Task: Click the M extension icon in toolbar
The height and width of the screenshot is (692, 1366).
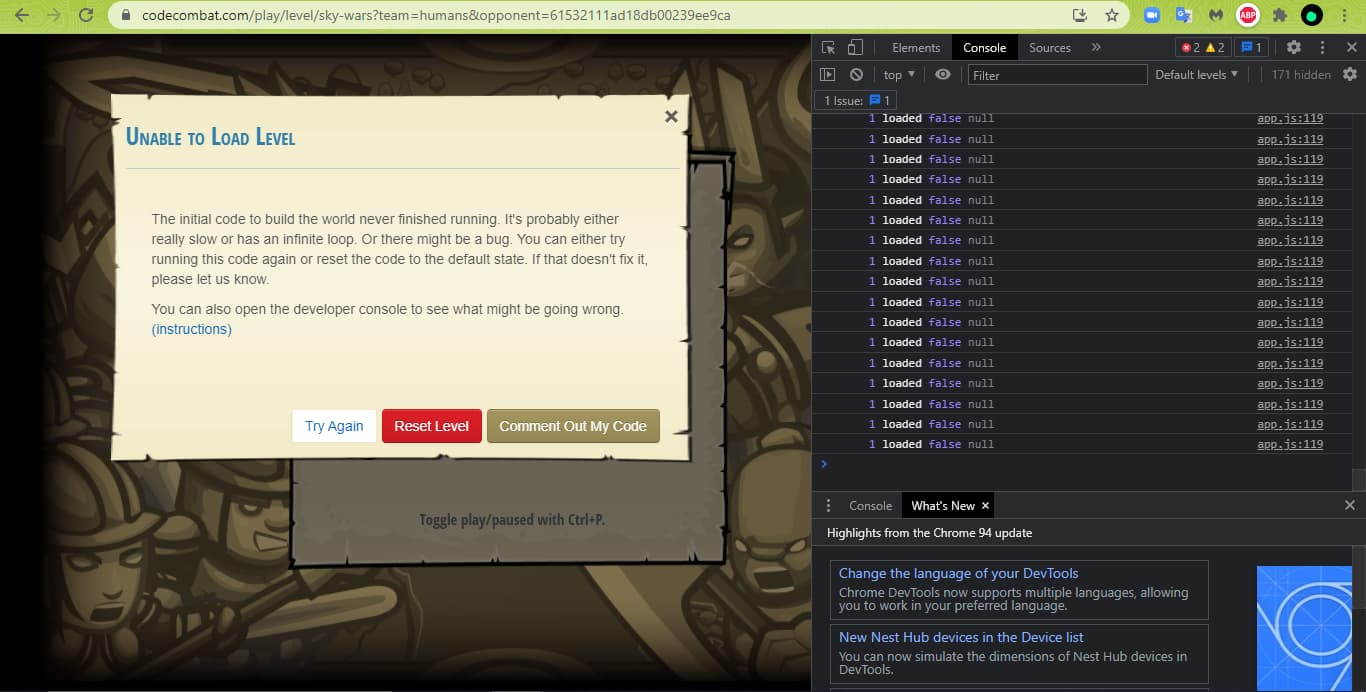Action: 1215,15
